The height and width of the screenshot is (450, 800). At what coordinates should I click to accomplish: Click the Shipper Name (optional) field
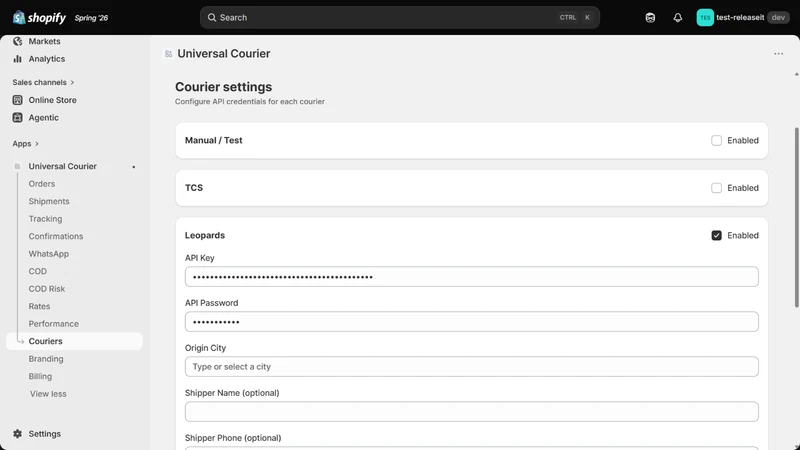click(x=471, y=412)
